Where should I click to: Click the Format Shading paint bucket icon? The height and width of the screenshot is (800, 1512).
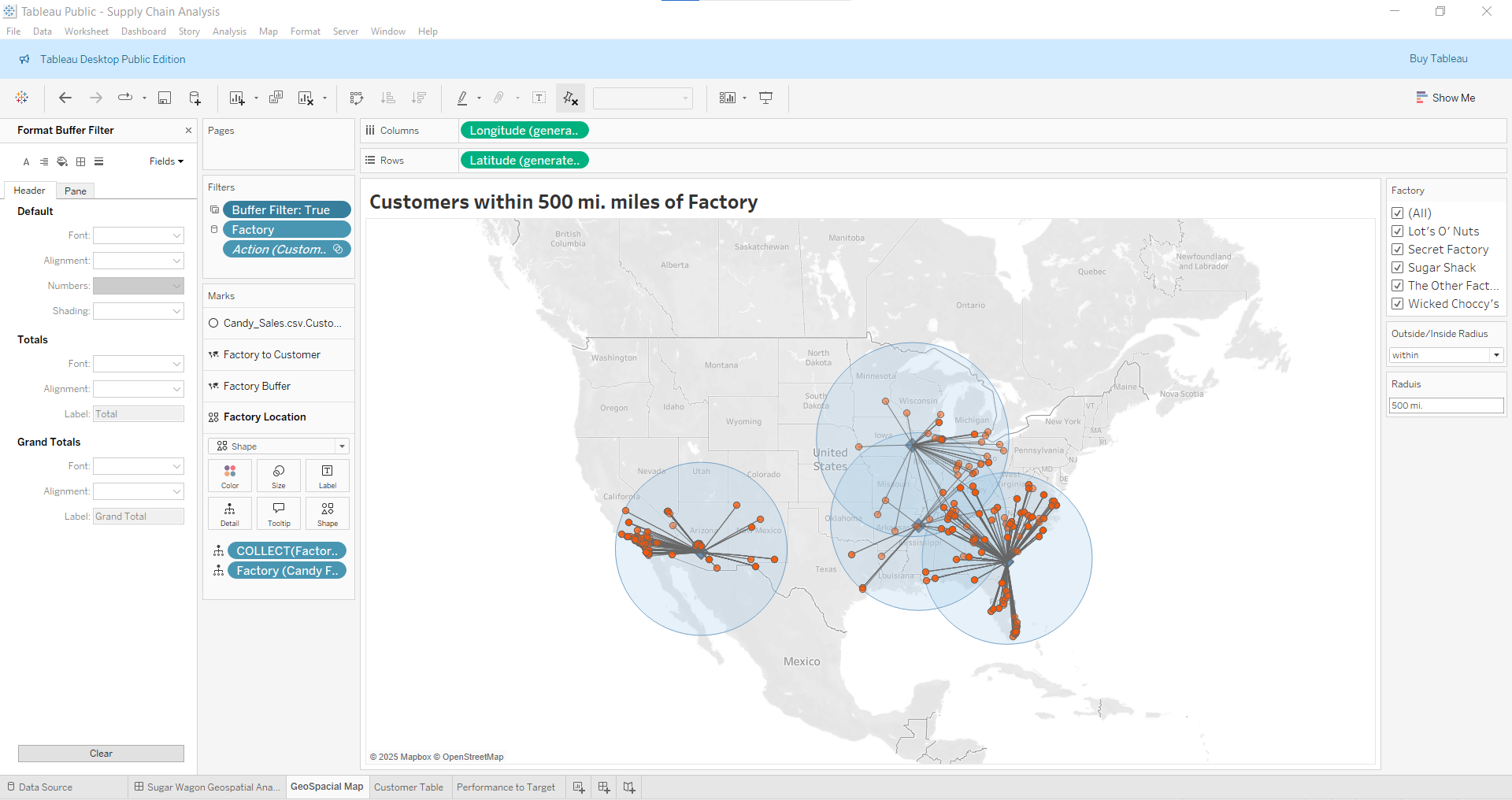pyautogui.click(x=62, y=161)
